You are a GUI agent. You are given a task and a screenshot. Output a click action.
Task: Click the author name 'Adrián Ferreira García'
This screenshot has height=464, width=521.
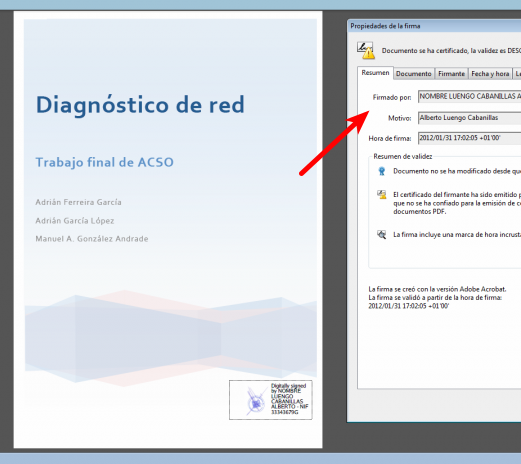[79, 202]
